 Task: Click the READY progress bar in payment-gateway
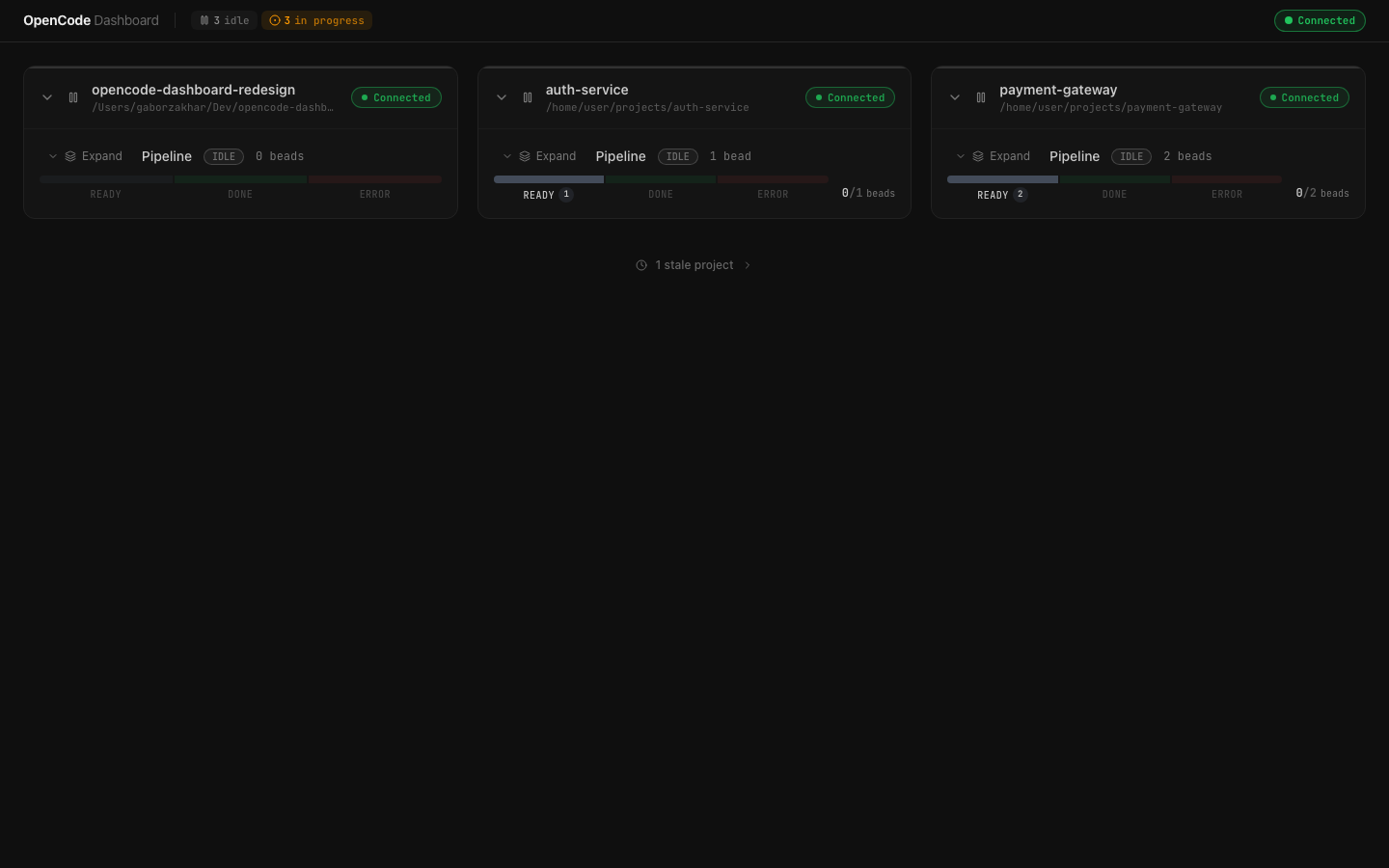click(x=1002, y=179)
